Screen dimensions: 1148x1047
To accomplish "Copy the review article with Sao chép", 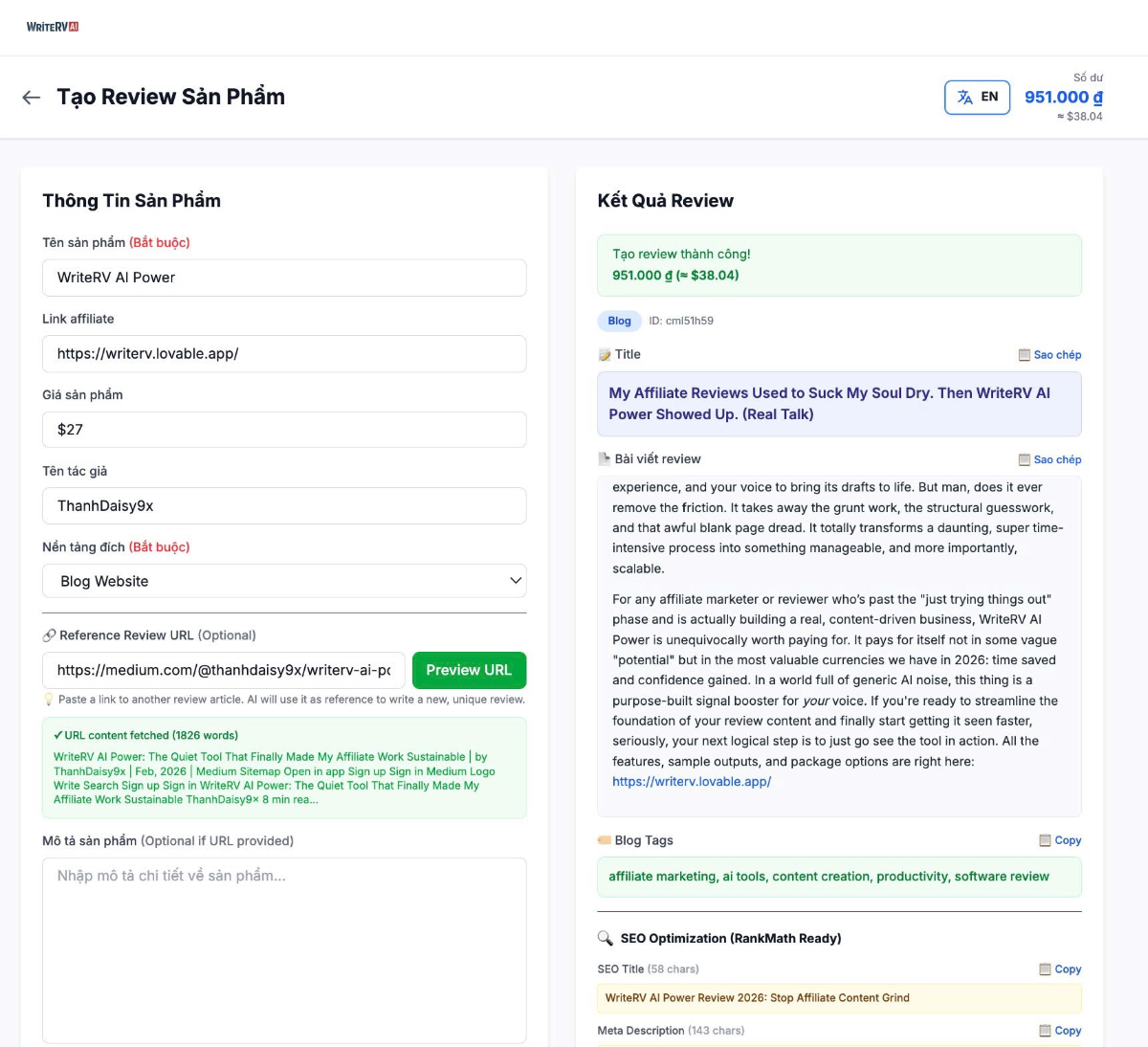I will point(1049,459).
